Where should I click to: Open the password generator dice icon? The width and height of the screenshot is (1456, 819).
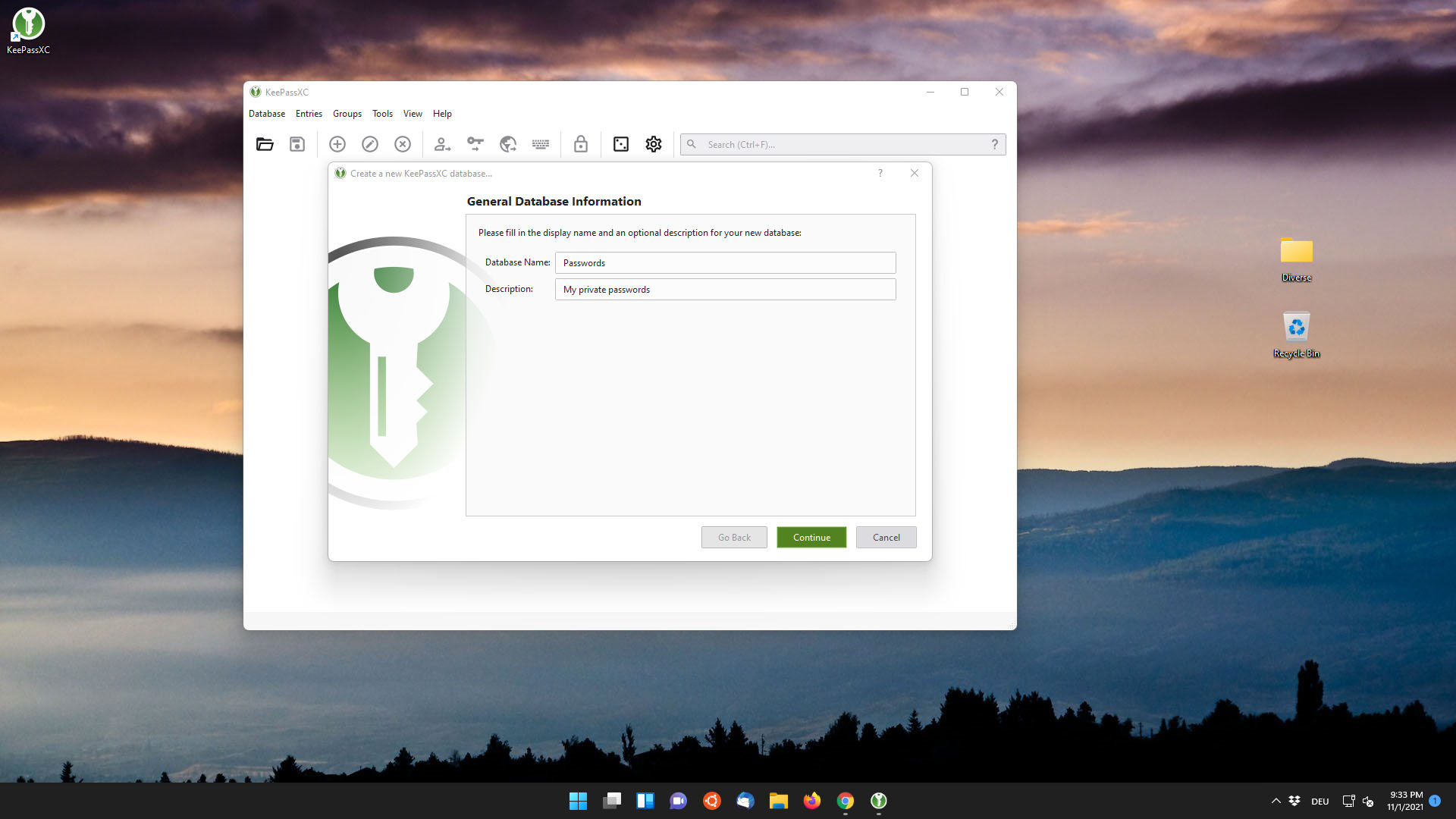coord(621,144)
